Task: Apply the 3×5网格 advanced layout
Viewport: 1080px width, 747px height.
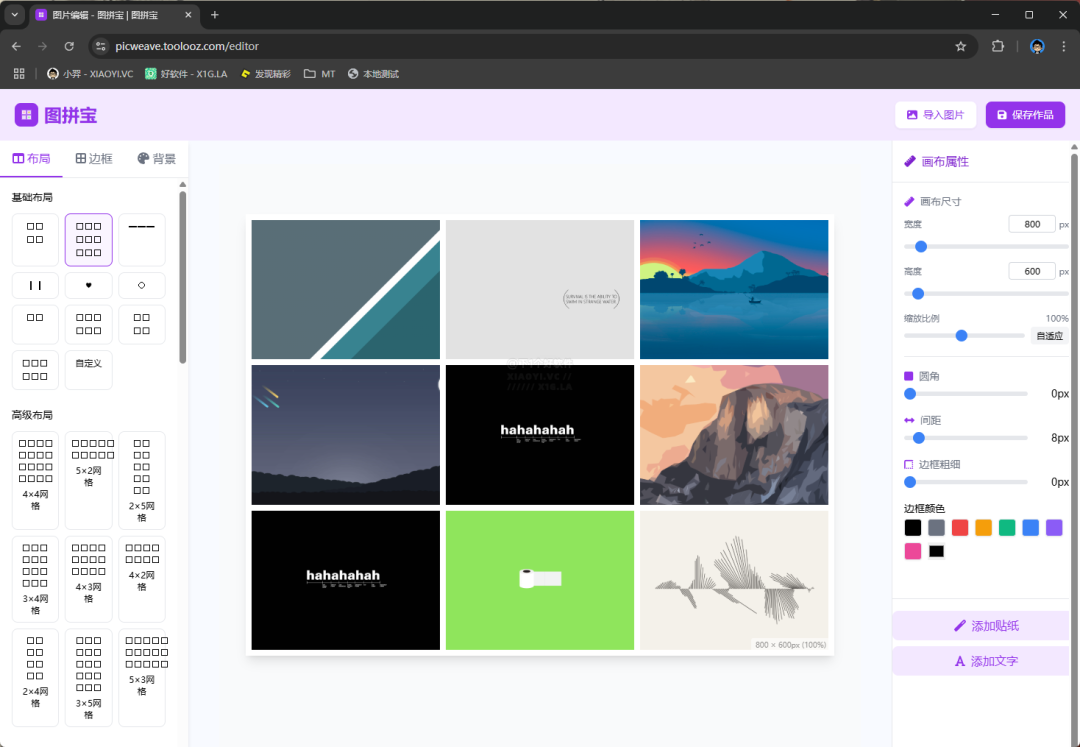Action: [x=89, y=677]
